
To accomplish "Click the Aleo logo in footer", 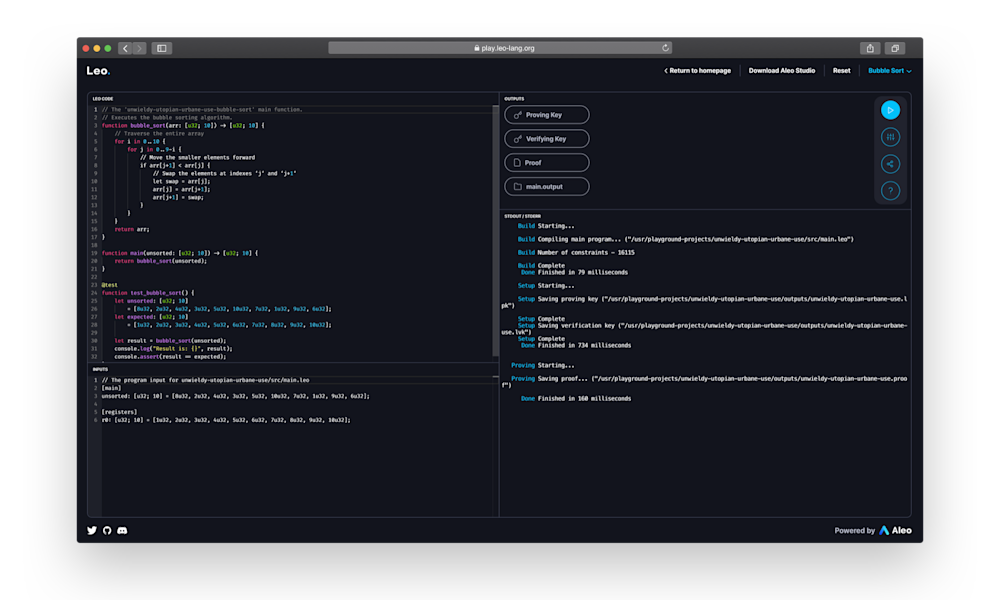I will coord(895,530).
